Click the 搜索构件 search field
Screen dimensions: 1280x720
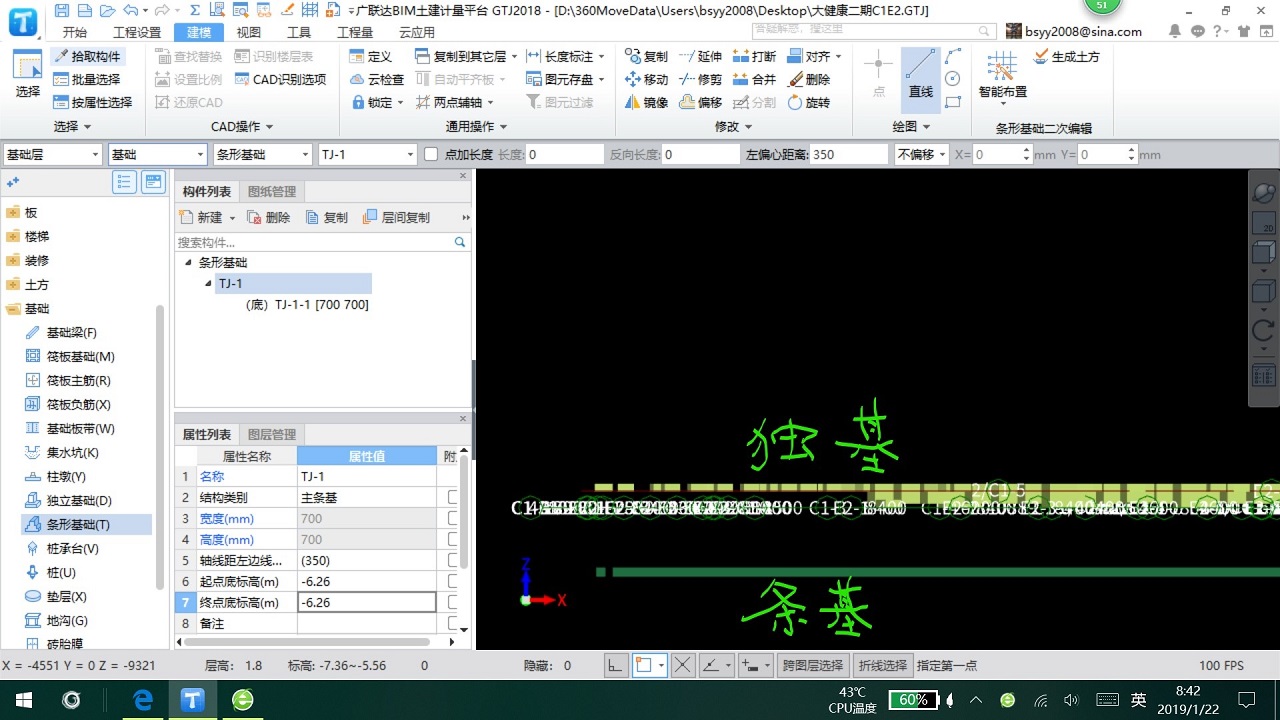point(314,242)
